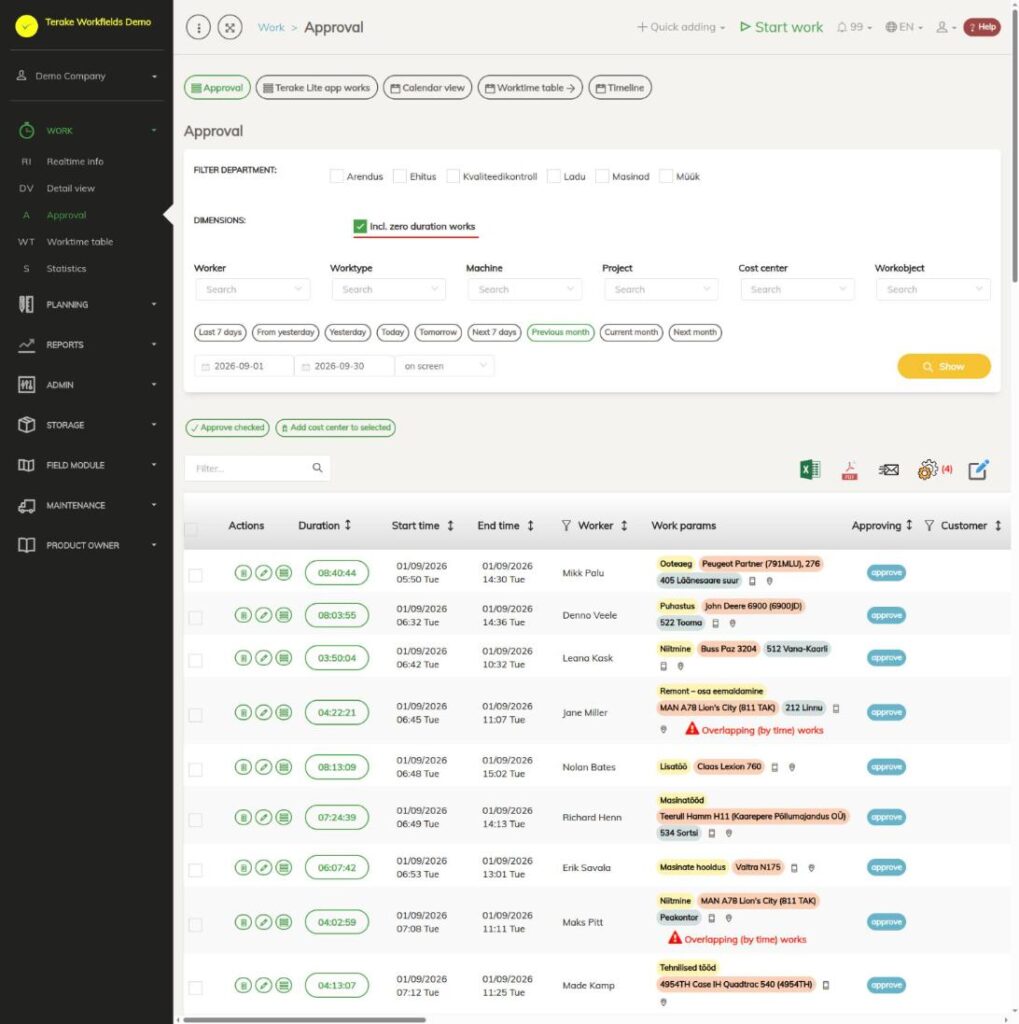The height and width of the screenshot is (1024, 1019).
Task: Click the start date field 2026-09-01
Action: (244, 366)
